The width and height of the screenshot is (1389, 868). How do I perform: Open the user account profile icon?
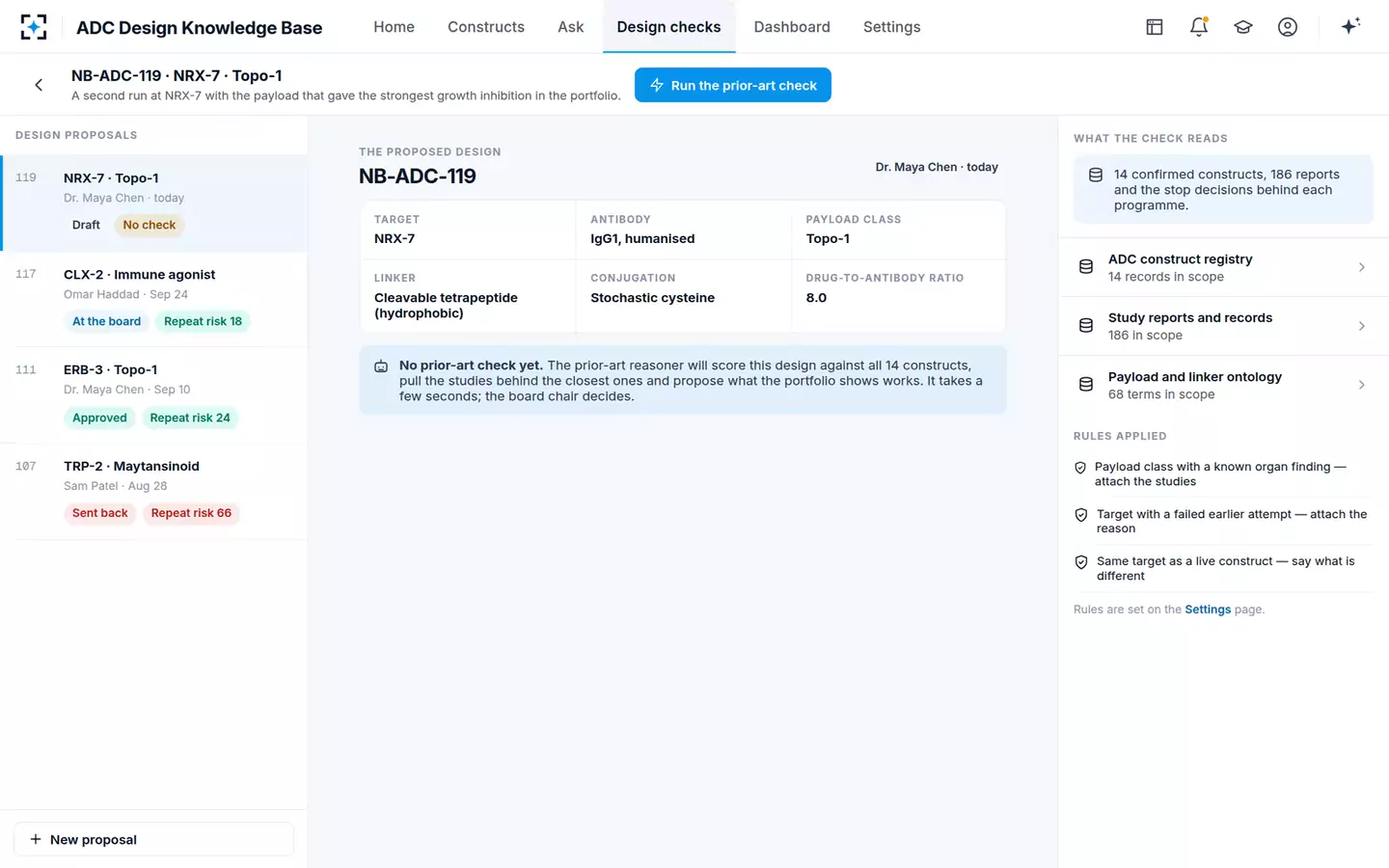click(1288, 27)
